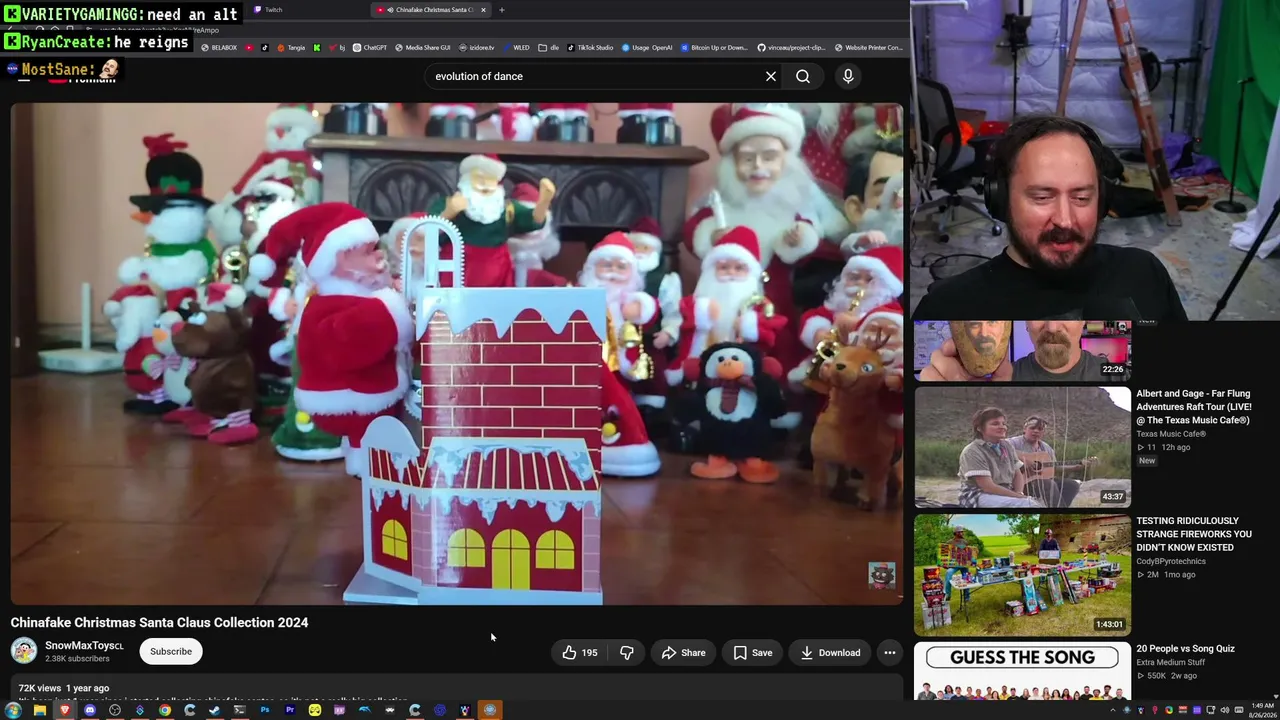Viewport: 1280px width, 720px height.
Task: Open 'TESTING RIDICULOUSLY STRANGE FIREWORKS' video title
Action: [1194, 534]
